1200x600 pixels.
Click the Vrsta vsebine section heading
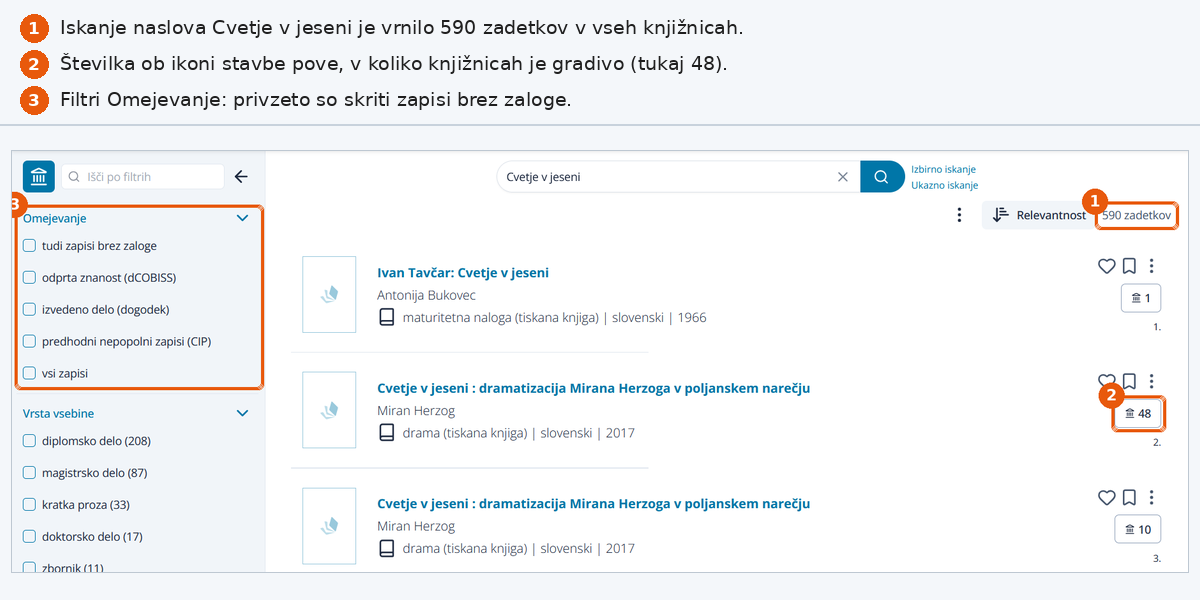(58, 413)
